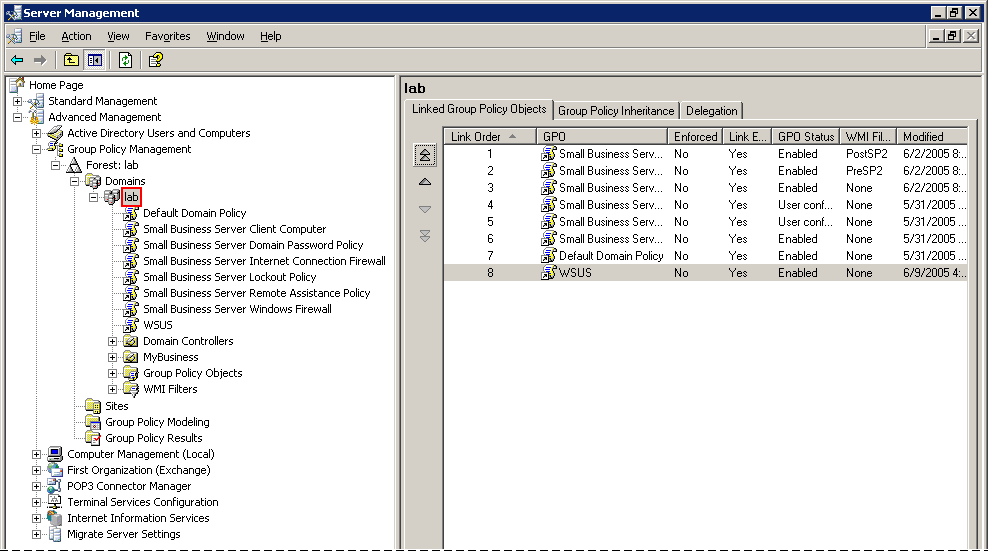988x551 pixels.
Task: Click the move link down arrow
Action: (425, 209)
